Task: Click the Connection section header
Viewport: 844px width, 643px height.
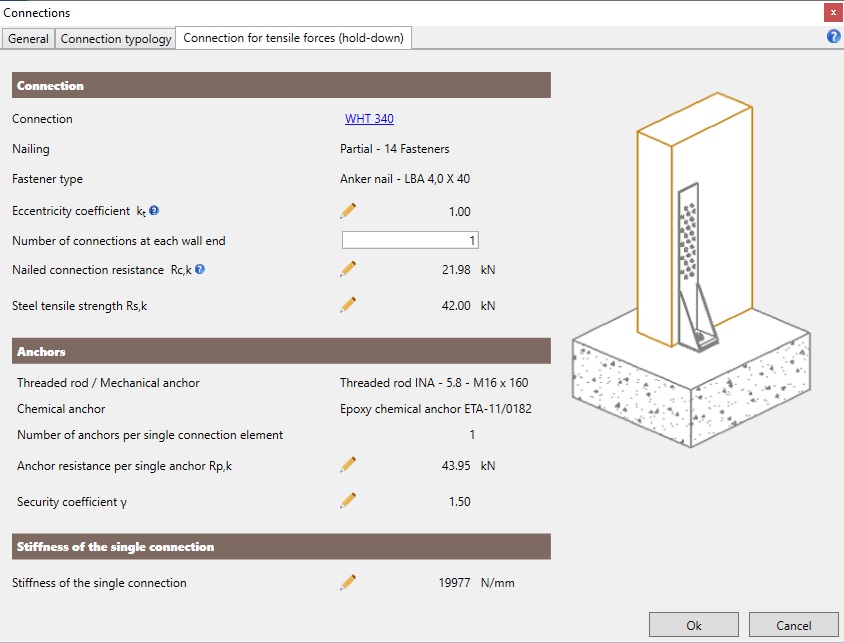Action: click(281, 85)
